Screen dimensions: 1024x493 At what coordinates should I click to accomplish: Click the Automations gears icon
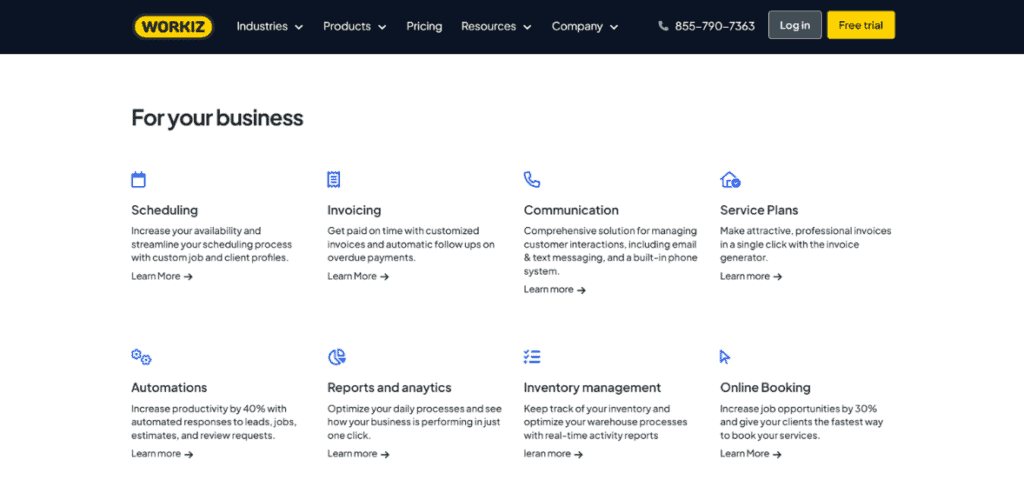pos(141,357)
